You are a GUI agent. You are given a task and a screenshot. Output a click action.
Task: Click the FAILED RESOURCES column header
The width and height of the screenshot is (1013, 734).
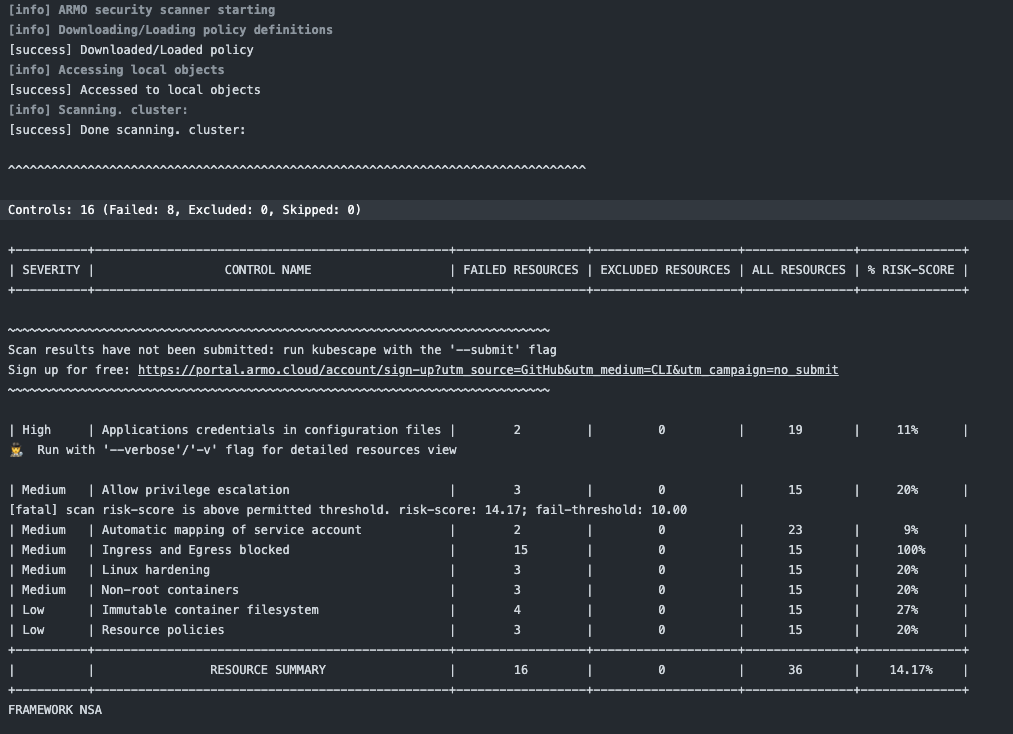pyautogui.click(x=521, y=270)
